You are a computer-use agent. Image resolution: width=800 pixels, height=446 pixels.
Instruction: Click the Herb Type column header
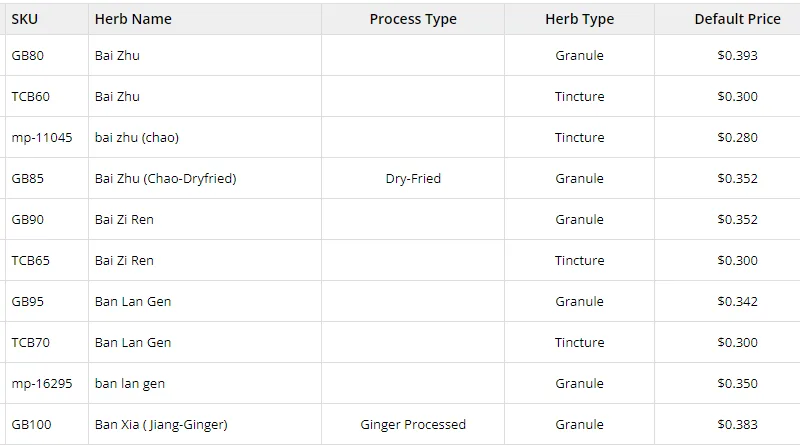(x=579, y=19)
